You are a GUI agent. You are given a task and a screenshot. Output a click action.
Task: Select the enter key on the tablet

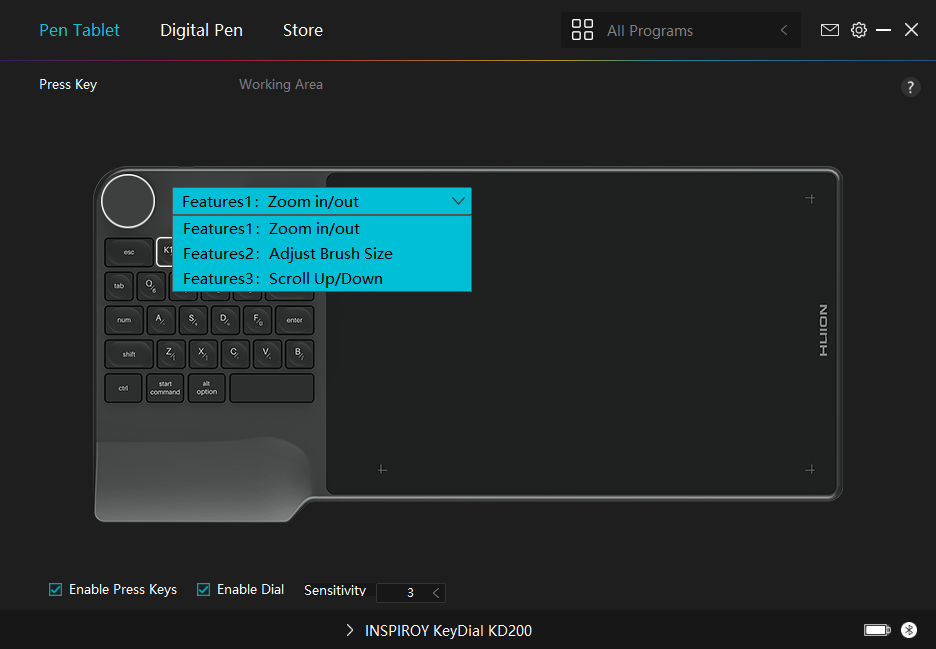pyautogui.click(x=294, y=320)
